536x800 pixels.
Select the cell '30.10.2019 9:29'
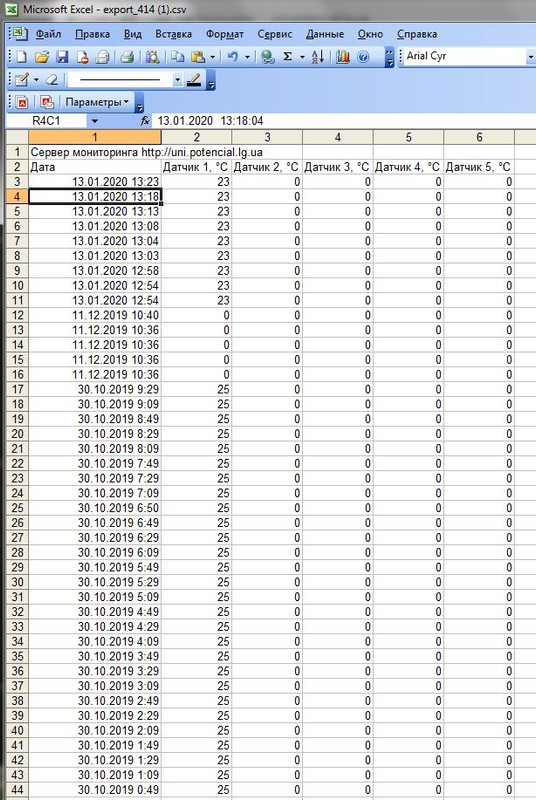(x=95, y=389)
